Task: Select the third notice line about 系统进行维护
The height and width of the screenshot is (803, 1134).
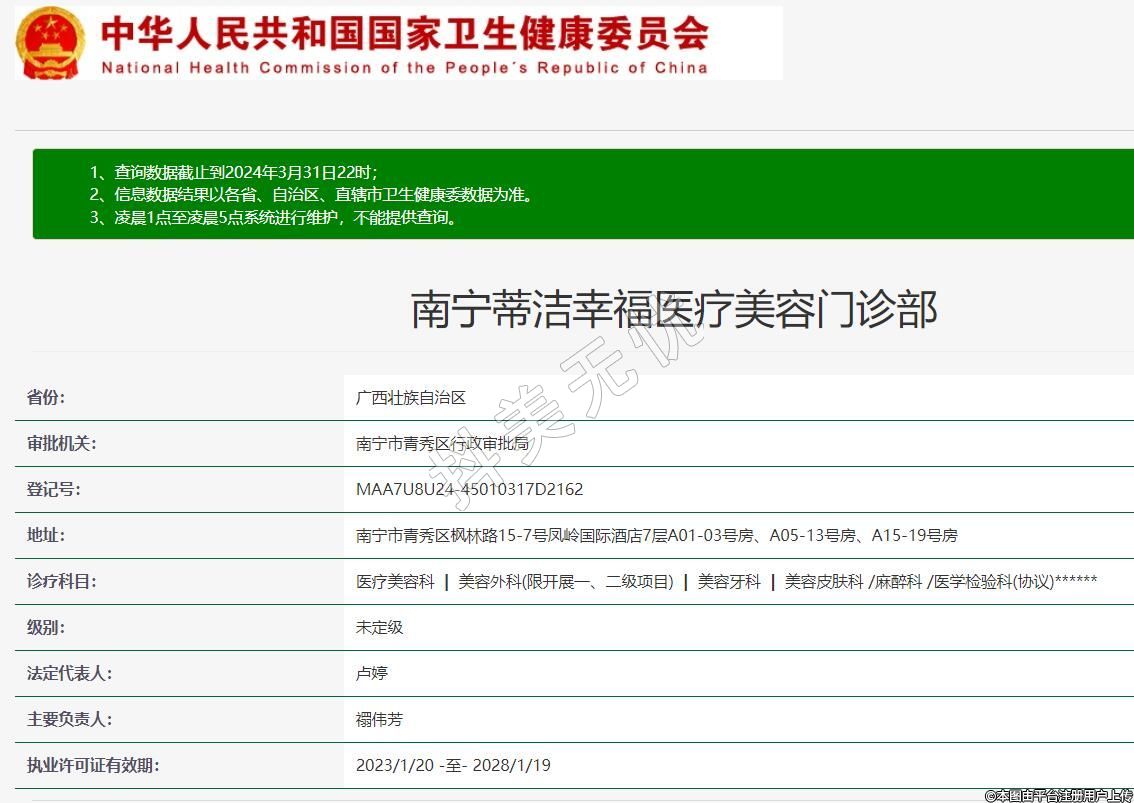Action: (x=273, y=217)
